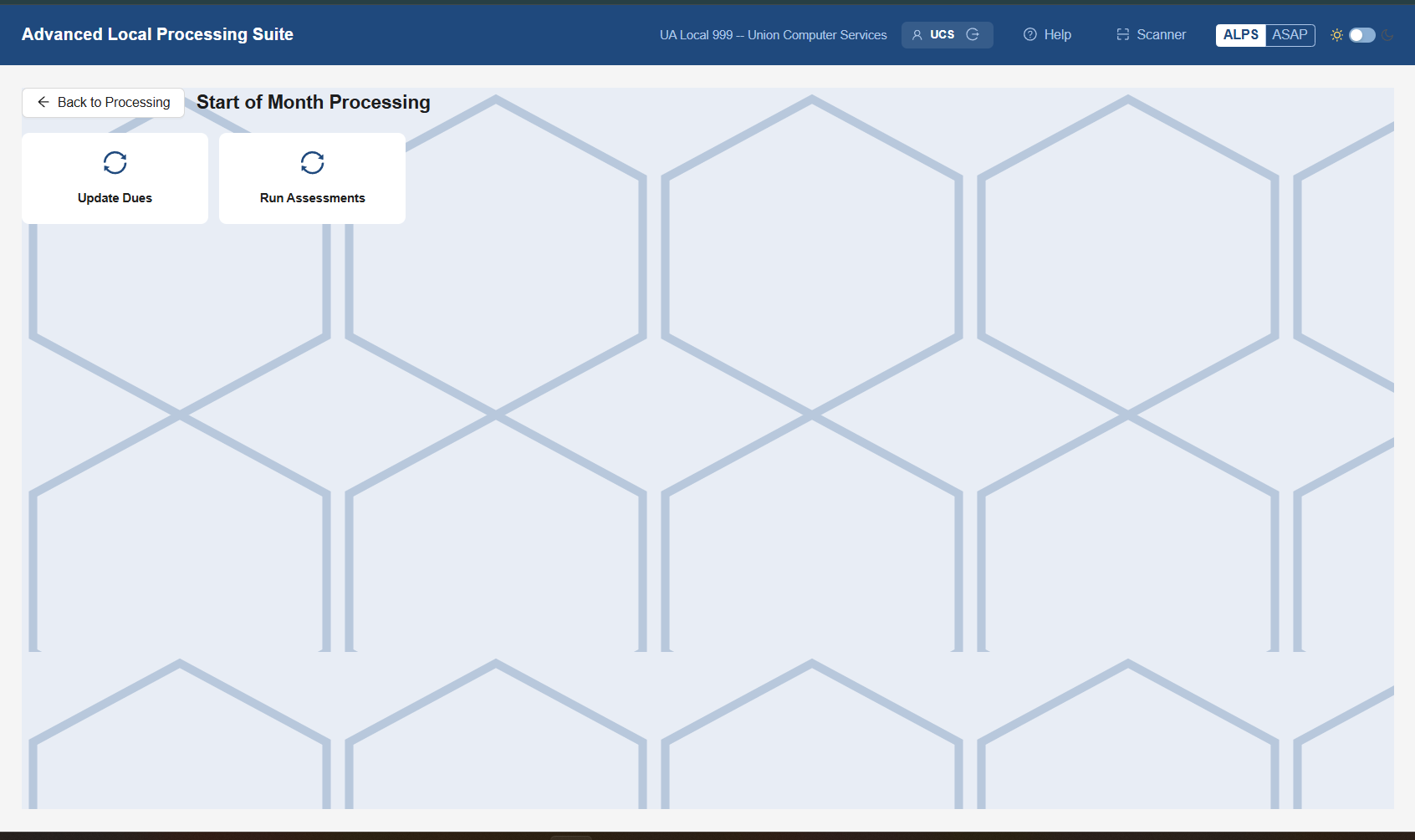Click the UA Local 999 organization text
The image size is (1415, 840).
click(773, 35)
